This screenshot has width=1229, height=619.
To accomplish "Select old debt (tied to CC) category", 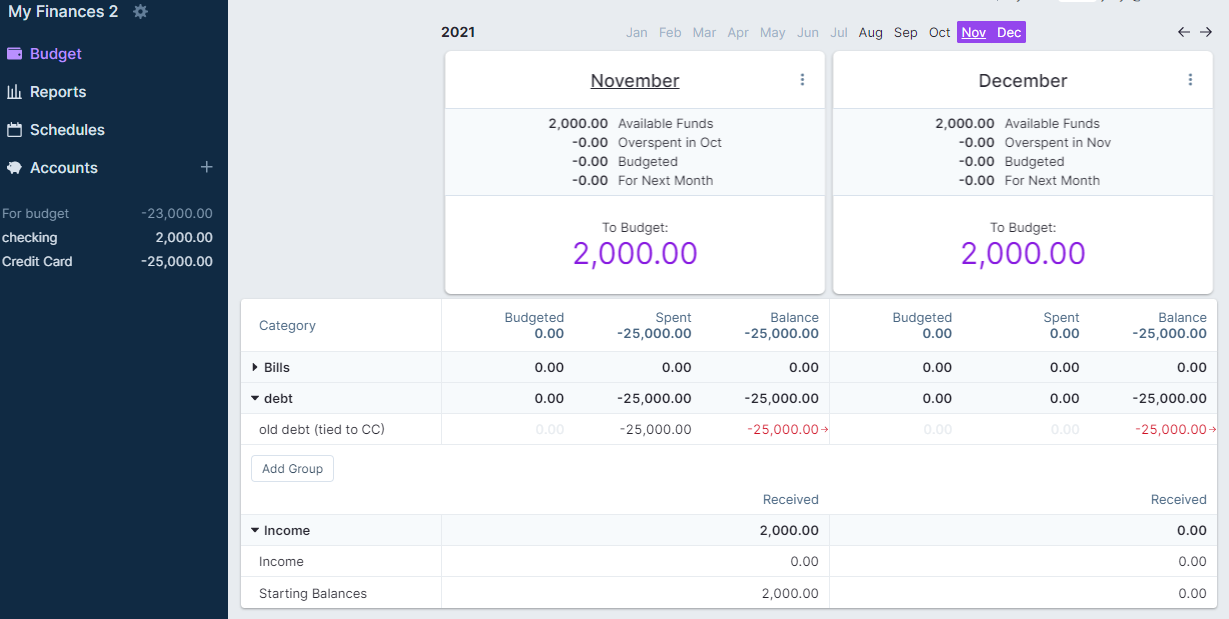I will click(322, 430).
